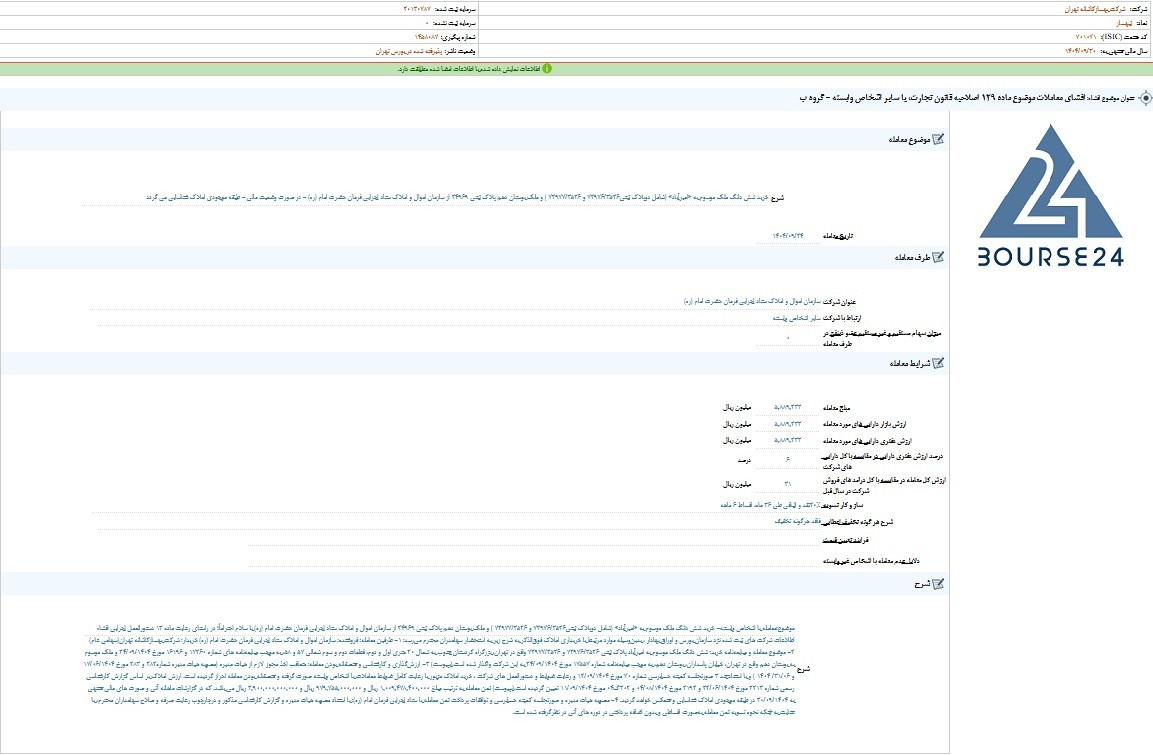Click the green notice bar message text
Image resolution: width=1153 pixels, height=755 pixels.
[x=469, y=69]
